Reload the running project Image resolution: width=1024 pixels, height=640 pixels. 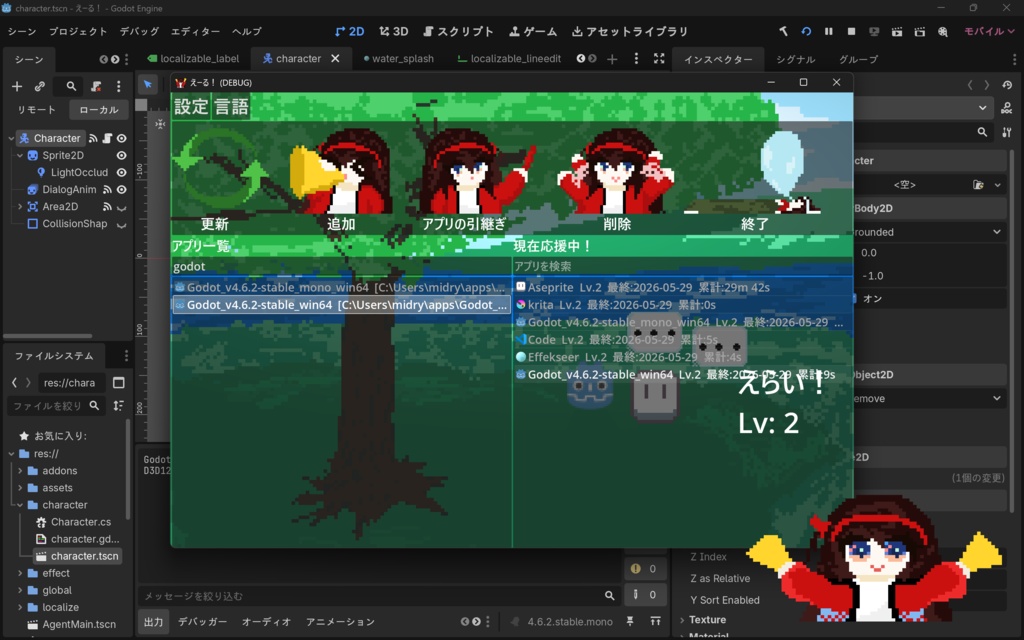click(x=807, y=31)
